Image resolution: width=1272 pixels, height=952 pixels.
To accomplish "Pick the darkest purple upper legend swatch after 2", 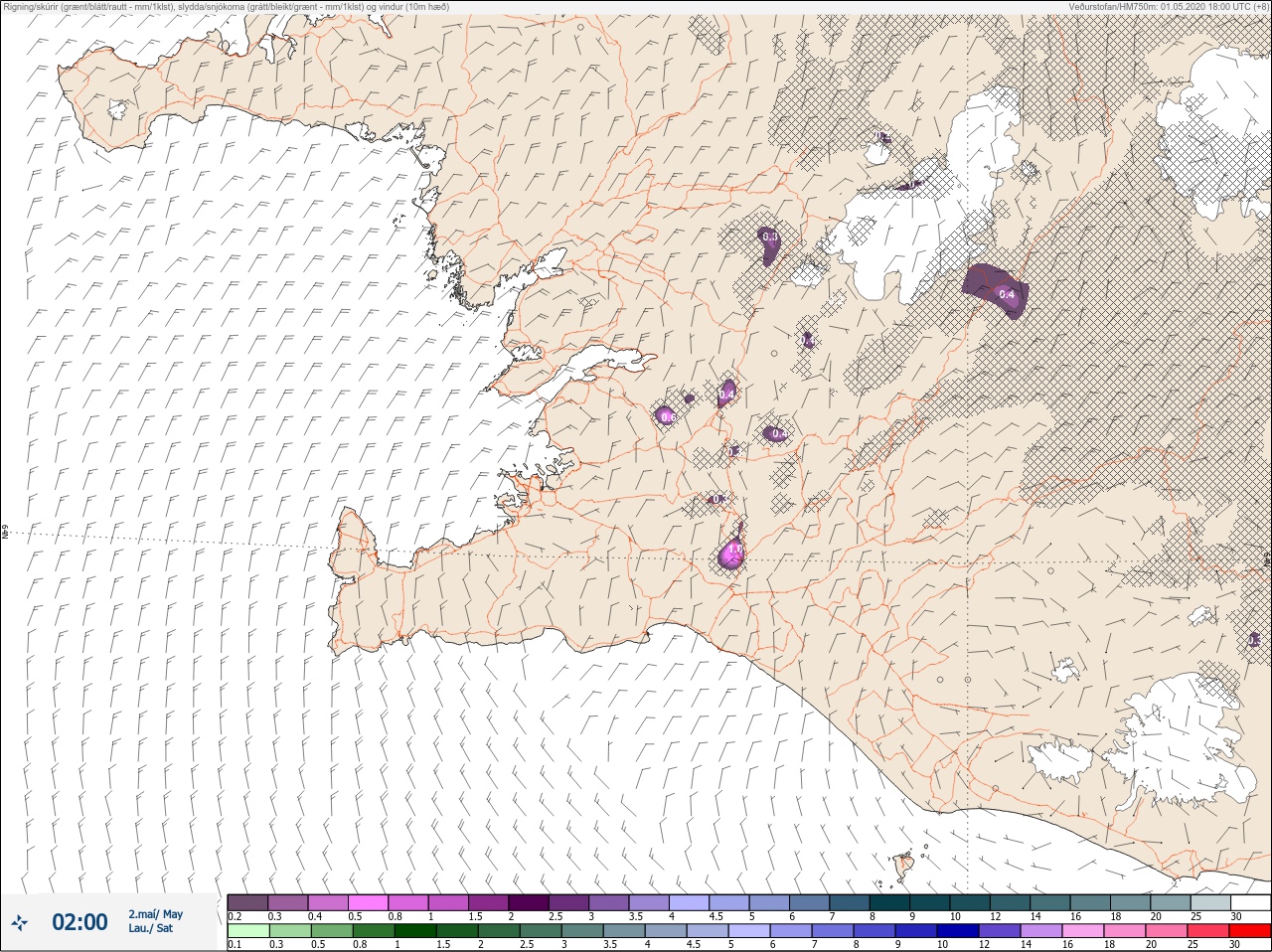I will point(529,902).
